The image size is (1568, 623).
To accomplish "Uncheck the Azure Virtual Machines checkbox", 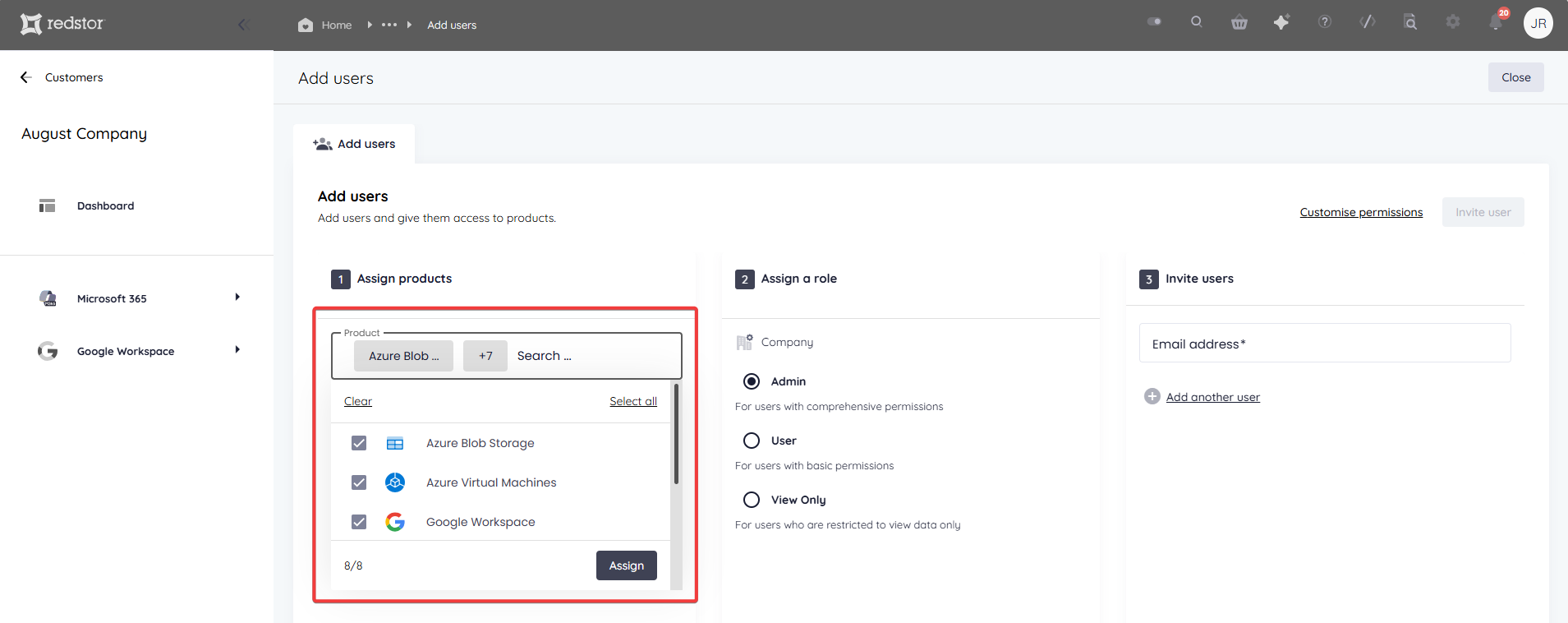I will 359,482.
